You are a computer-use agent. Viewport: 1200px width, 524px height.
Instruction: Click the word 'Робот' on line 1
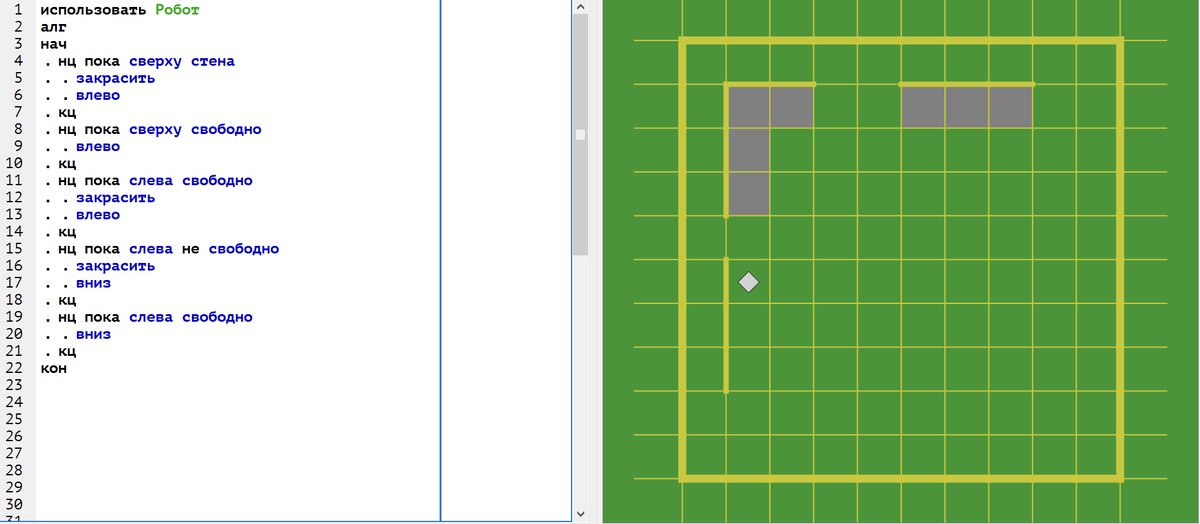(178, 10)
